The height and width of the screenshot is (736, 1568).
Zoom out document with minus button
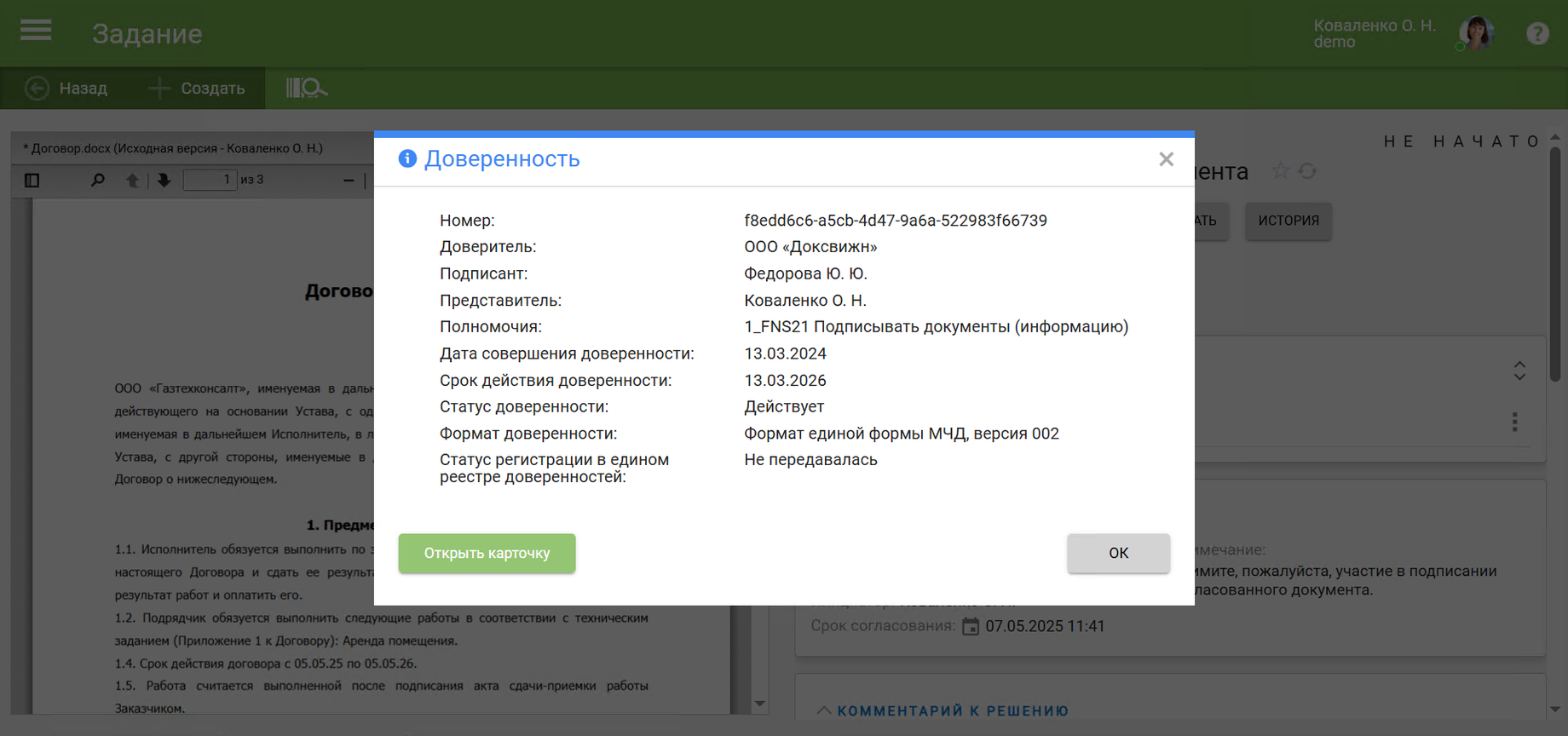click(x=349, y=180)
